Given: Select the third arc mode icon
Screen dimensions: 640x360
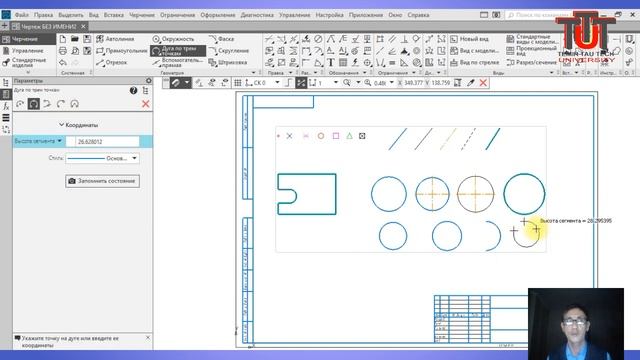Looking at the screenshot, I should tap(47, 104).
